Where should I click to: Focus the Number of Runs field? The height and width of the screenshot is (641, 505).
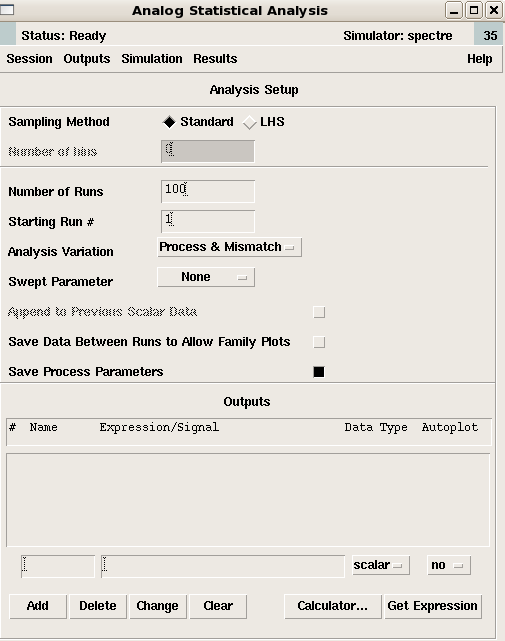point(208,191)
